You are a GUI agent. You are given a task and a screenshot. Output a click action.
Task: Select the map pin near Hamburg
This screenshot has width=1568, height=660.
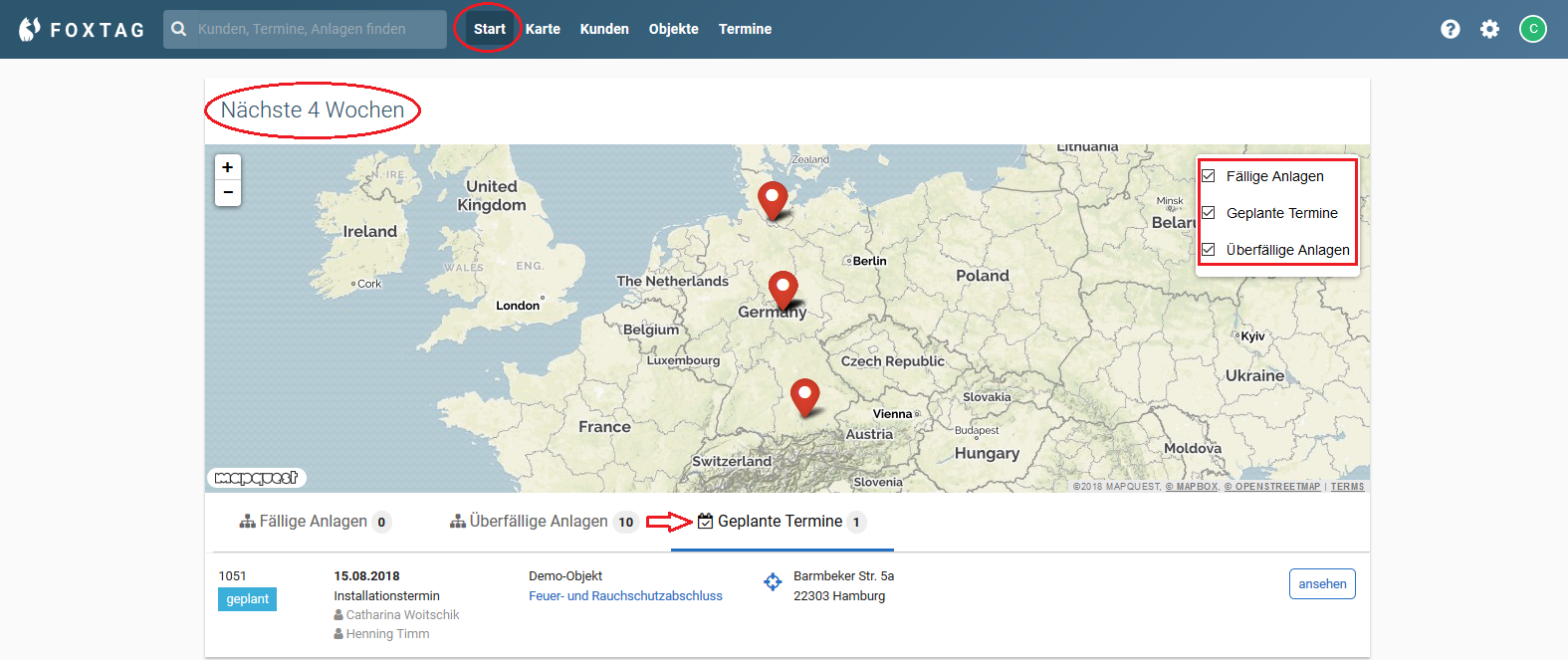(x=772, y=201)
